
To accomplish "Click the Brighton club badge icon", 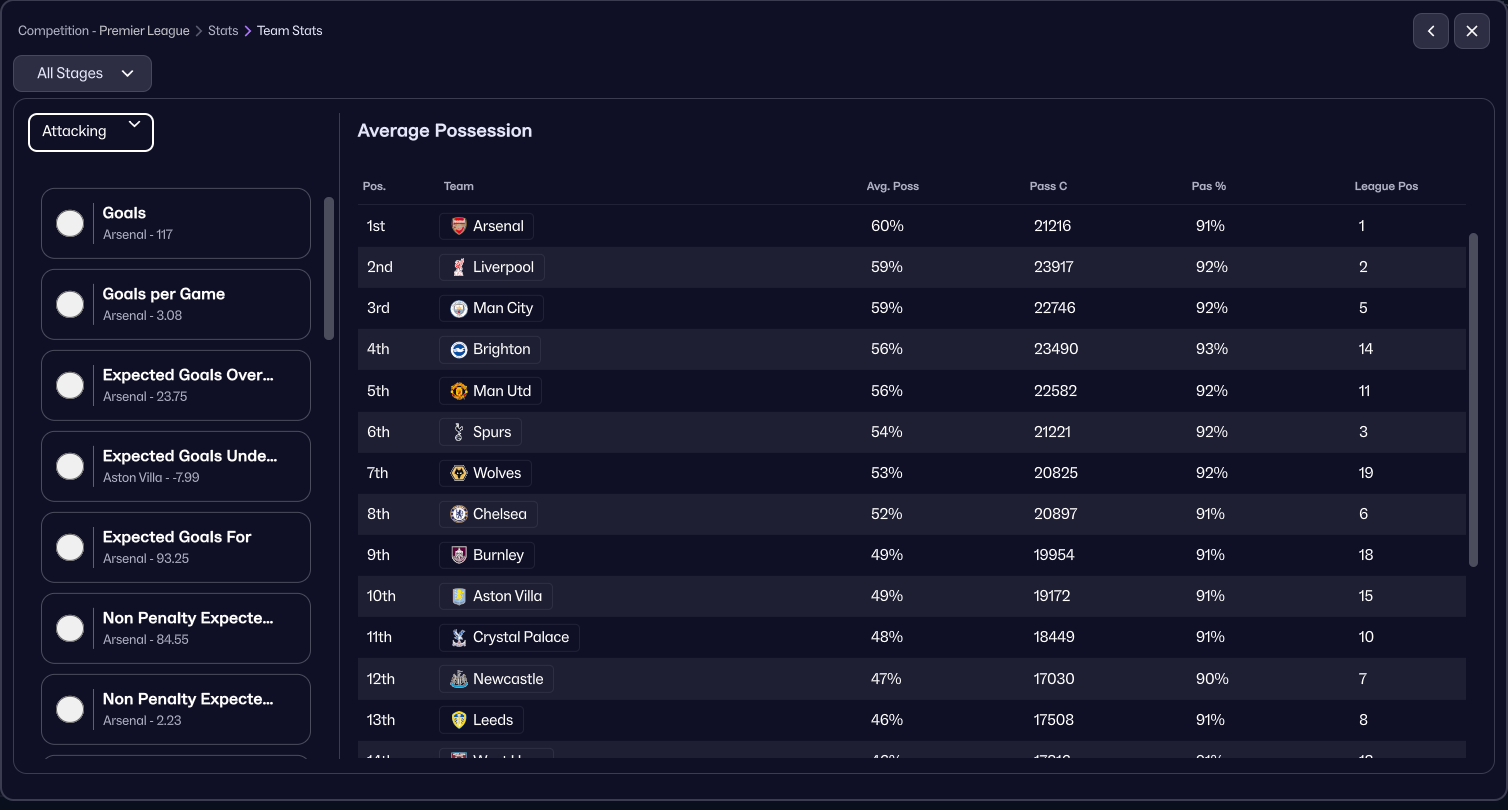I will [459, 349].
